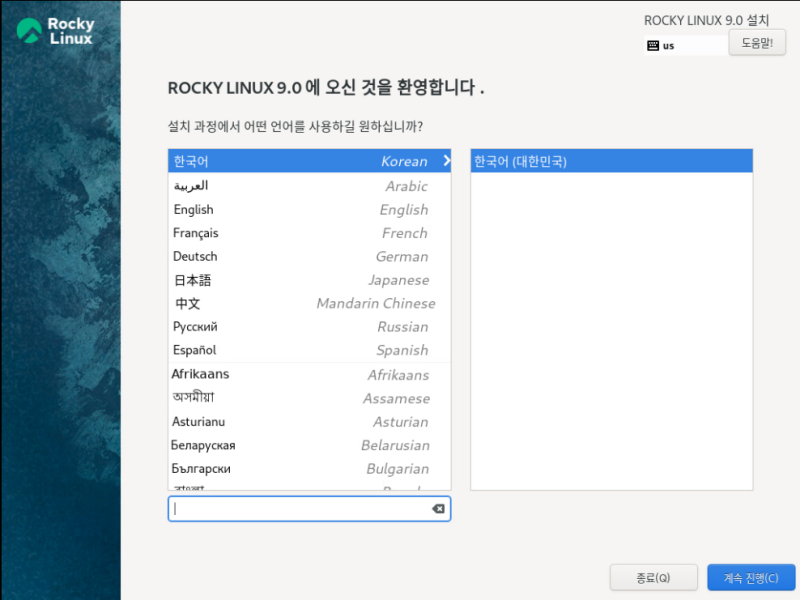Focus the language search input field
This screenshot has height=600, width=800.
tap(309, 509)
